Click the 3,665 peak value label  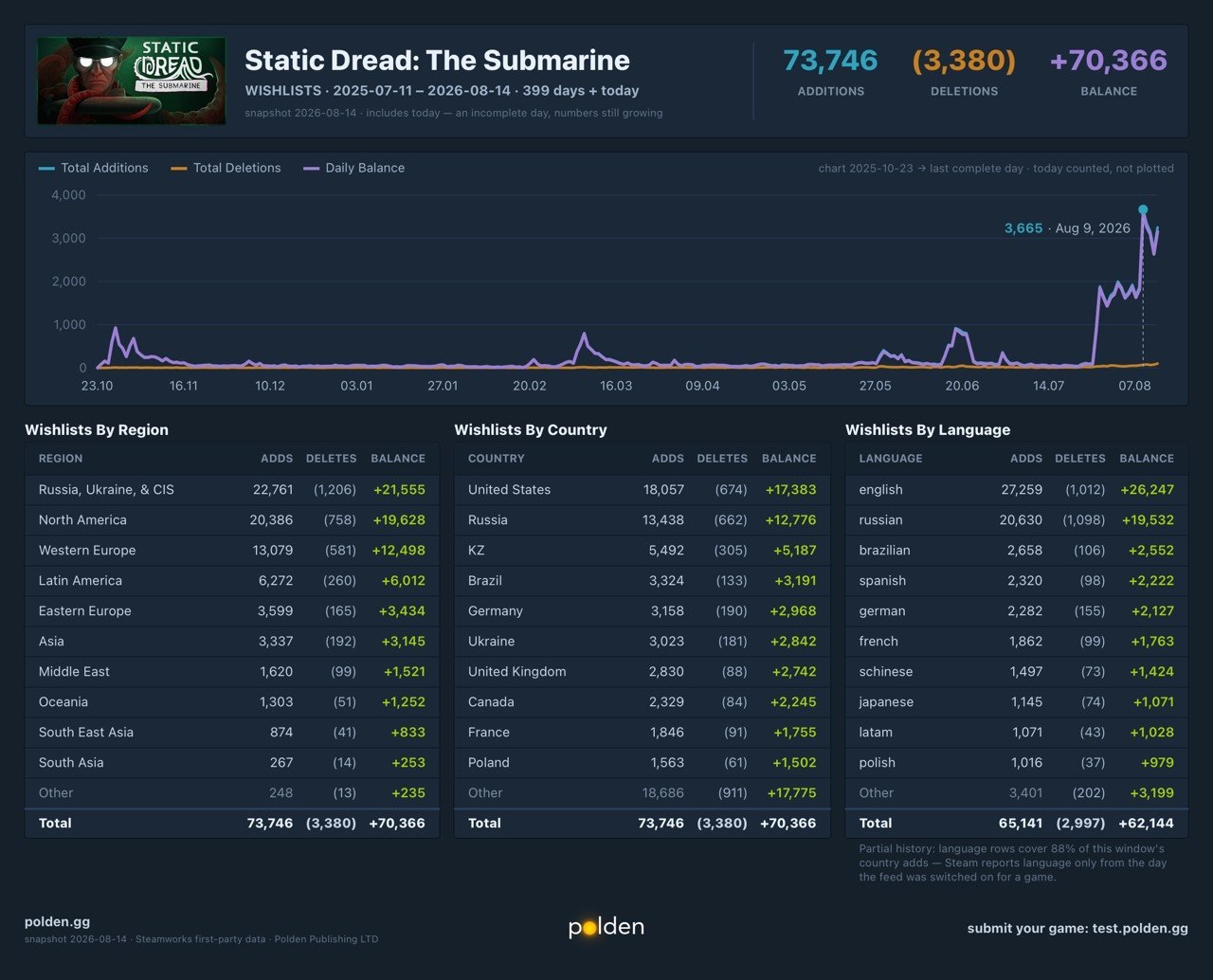pyautogui.click(x=1023, y=228)
